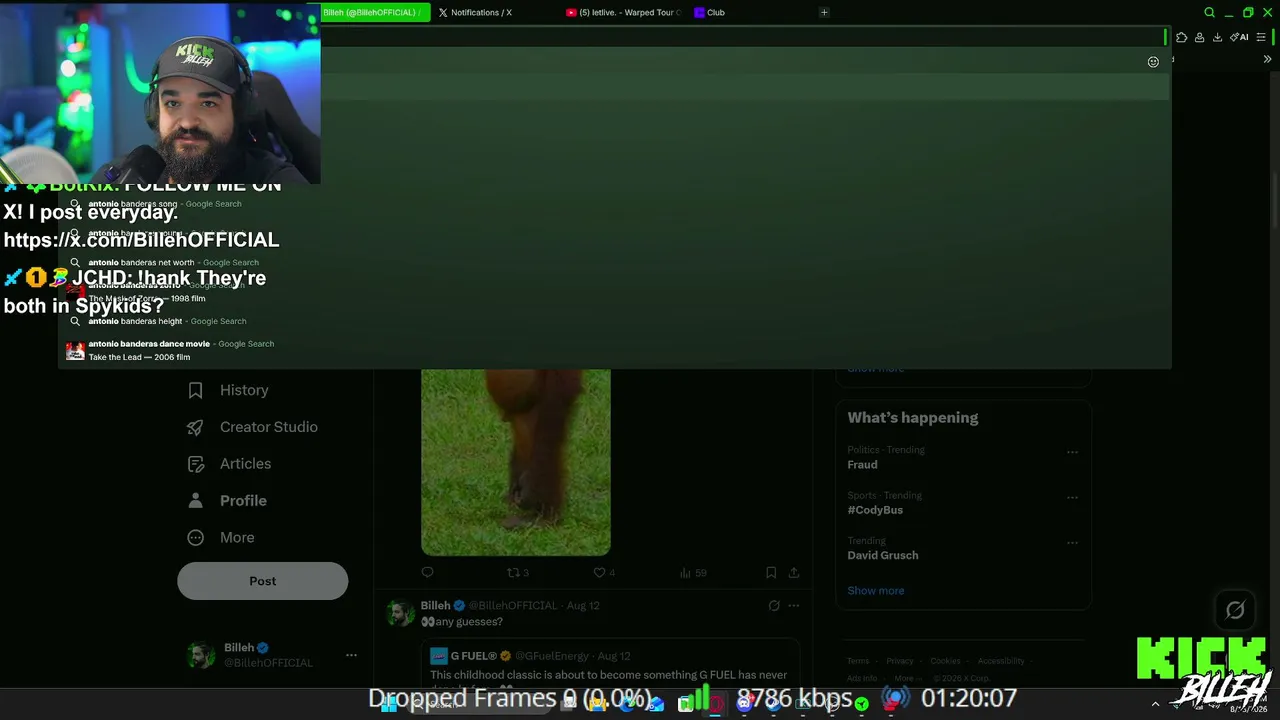Screen dimensions: 1280x720
Task: Show hidden icons in the system tray
Action: click(1155, 704)
